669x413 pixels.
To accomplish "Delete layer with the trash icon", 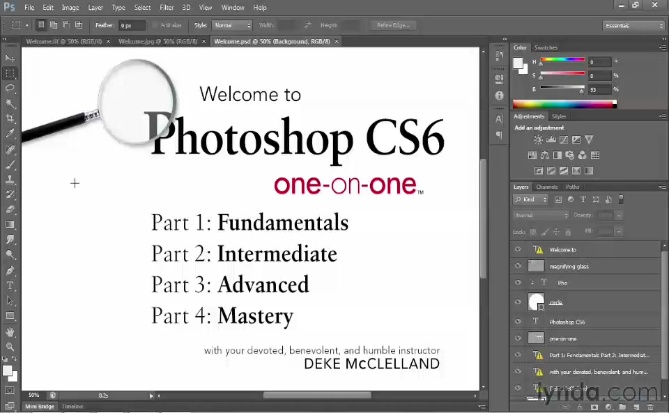I will click(x=650, y=407).
